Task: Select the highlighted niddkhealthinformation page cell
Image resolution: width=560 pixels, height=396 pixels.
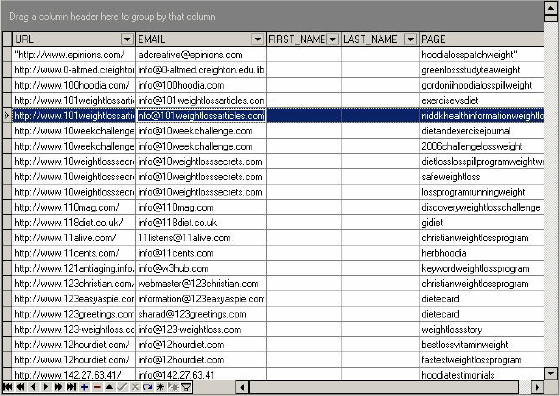Action: coord(482,115)
